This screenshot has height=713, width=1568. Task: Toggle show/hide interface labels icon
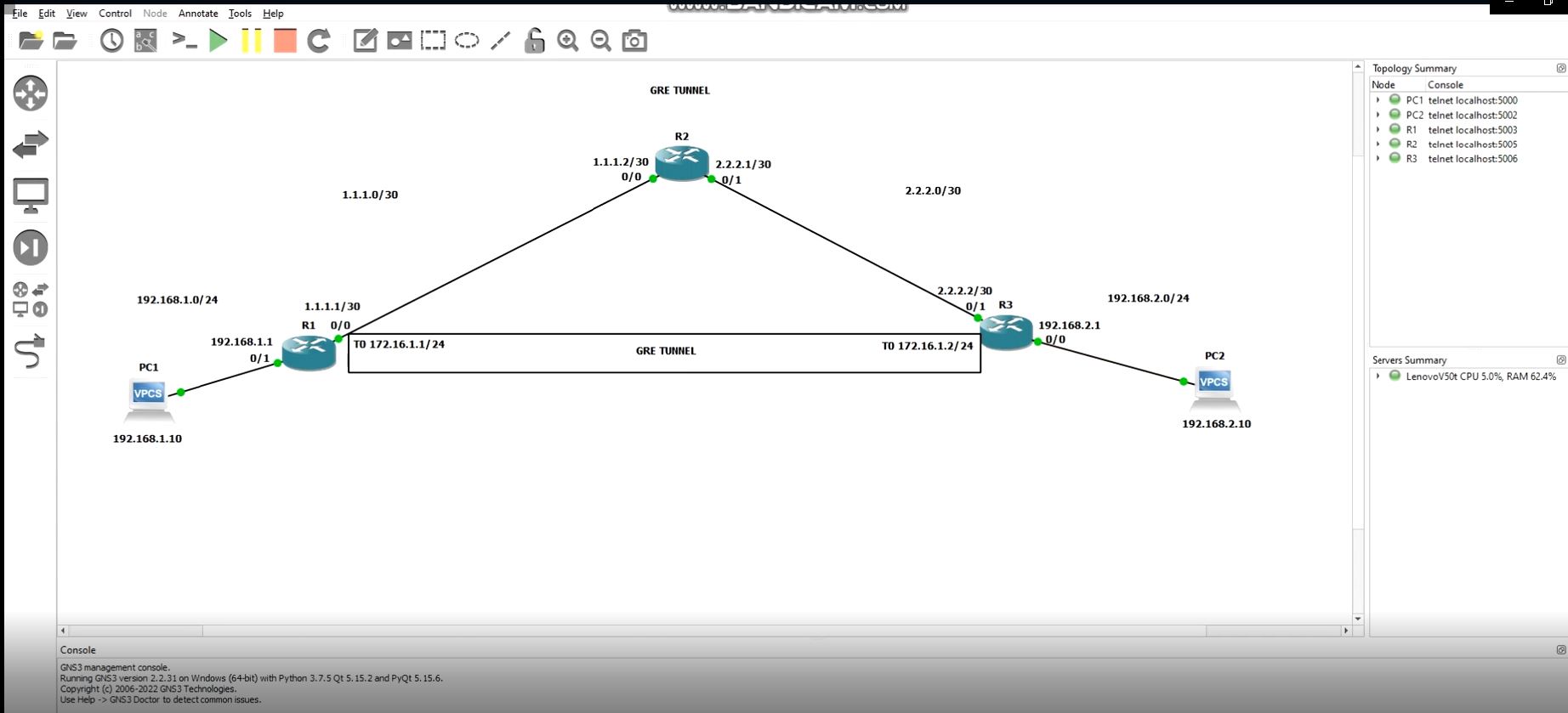(145, 40)
